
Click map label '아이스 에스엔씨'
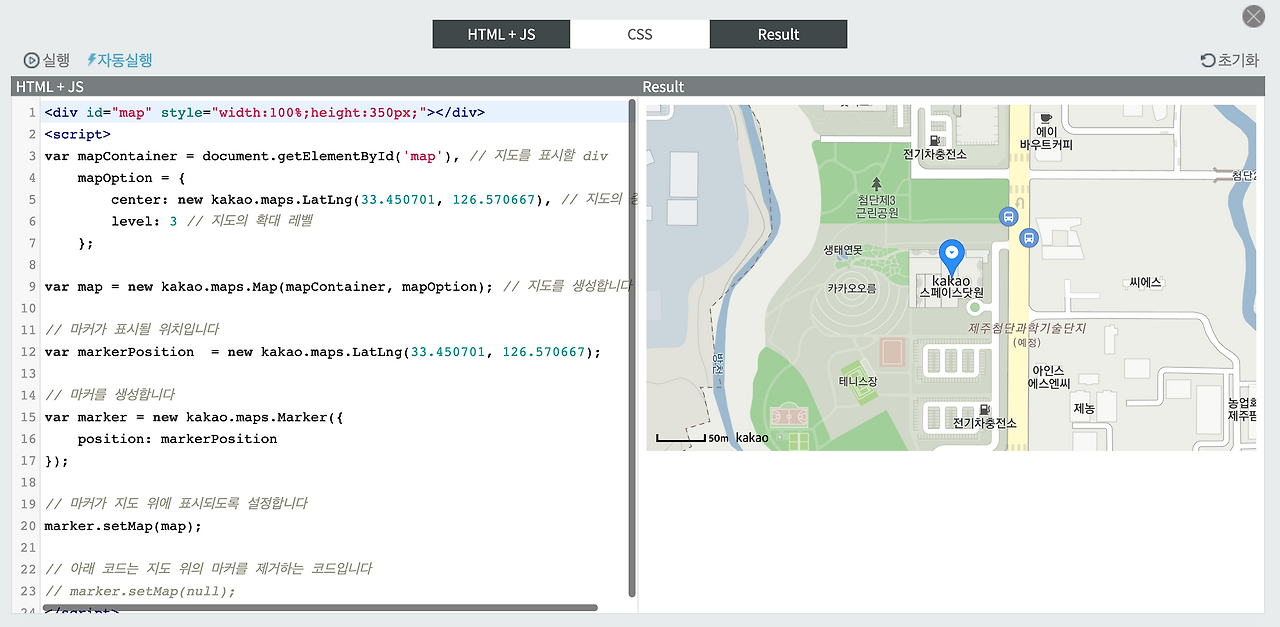(1049, 377)
